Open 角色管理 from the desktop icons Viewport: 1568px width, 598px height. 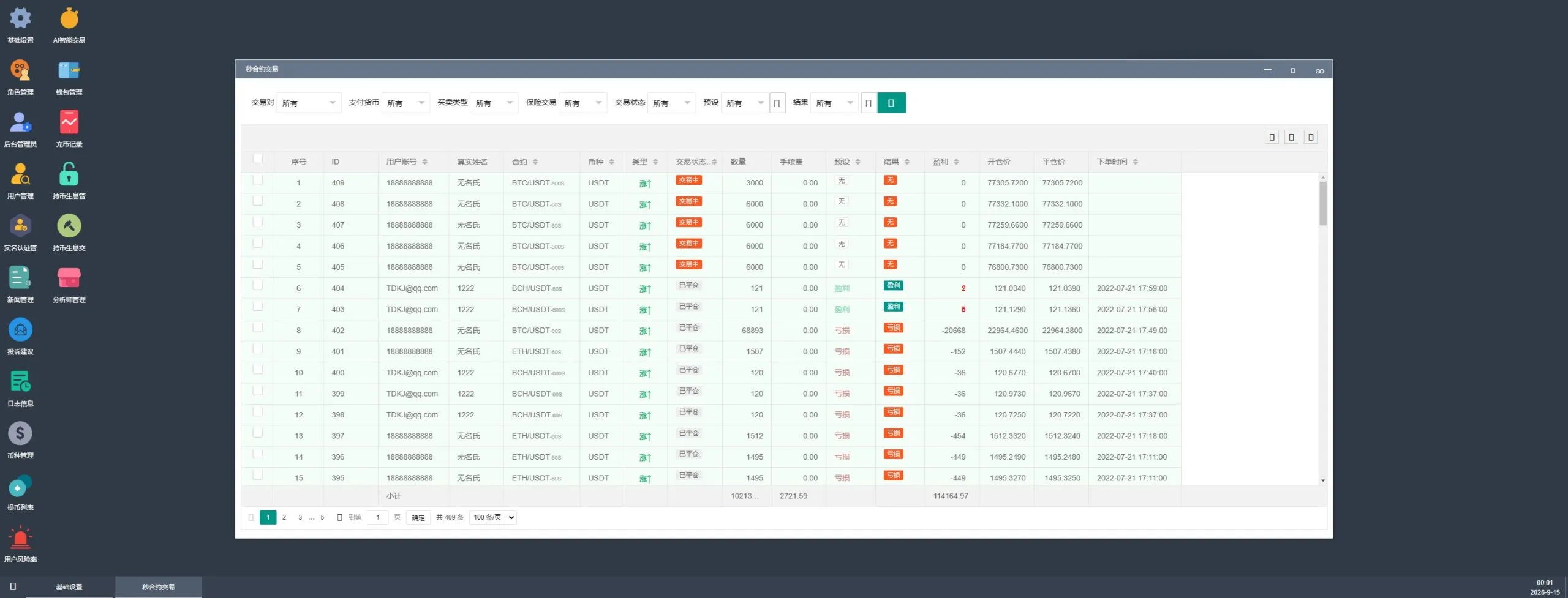pos(20,70)
